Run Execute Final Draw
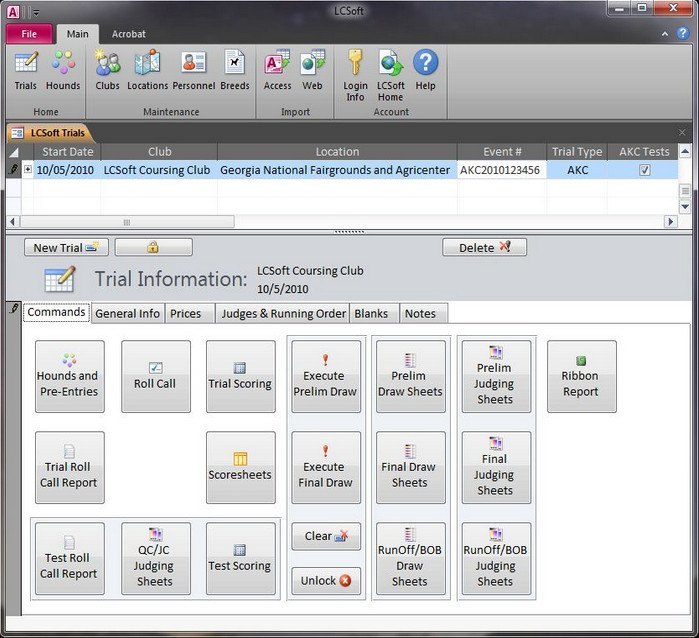699x638 pixels. click(326, 467)
